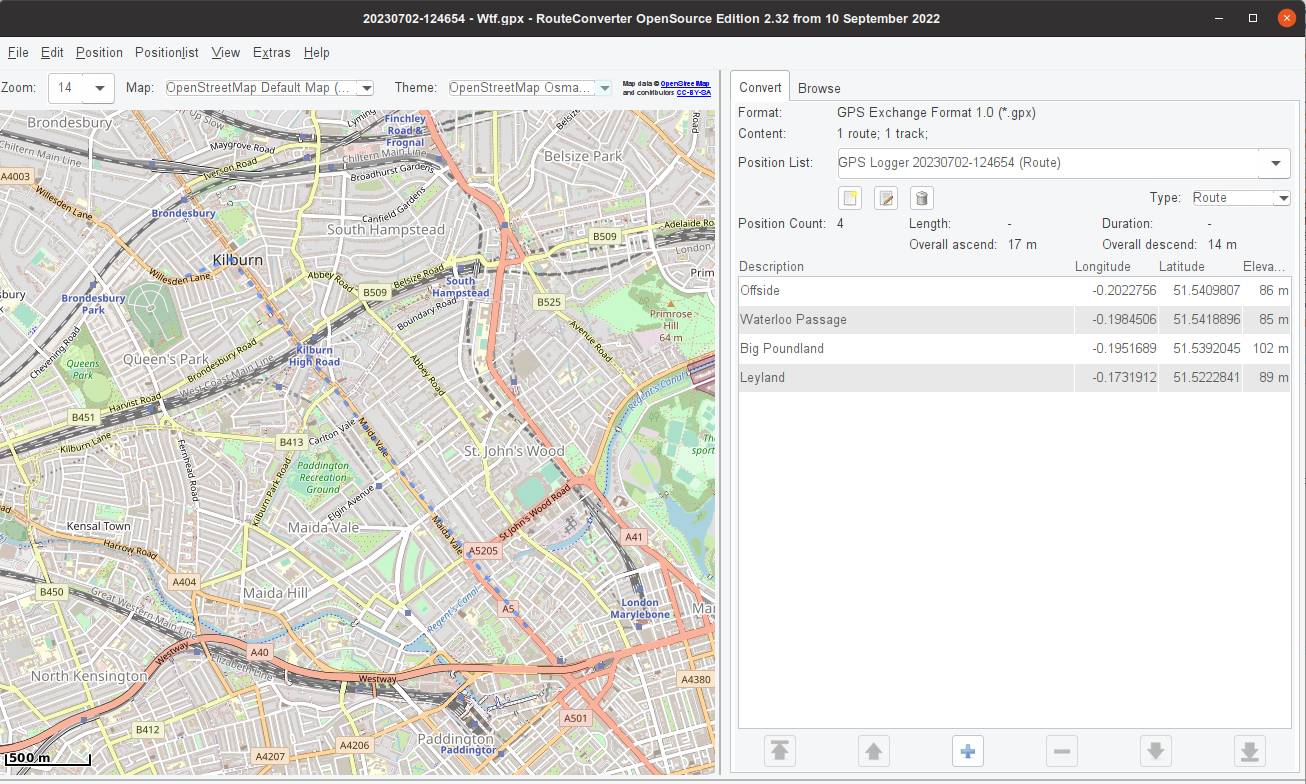This screenshot has height=784, width=1306.
Task: Expand the Map selection dropdown
Action: pos(366,88)
